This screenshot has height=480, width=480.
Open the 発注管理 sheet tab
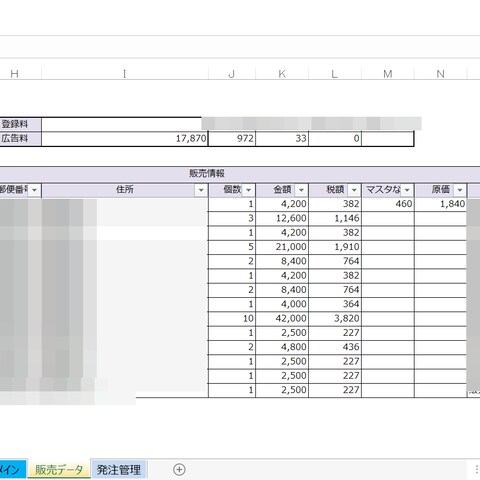[x=119, y=470]
